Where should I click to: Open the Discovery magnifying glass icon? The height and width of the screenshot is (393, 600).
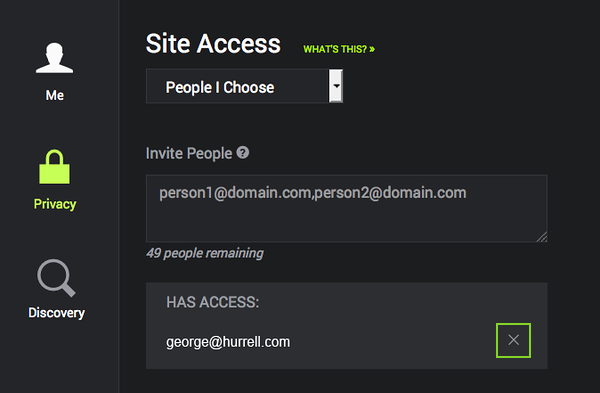[x=56, y=278]
